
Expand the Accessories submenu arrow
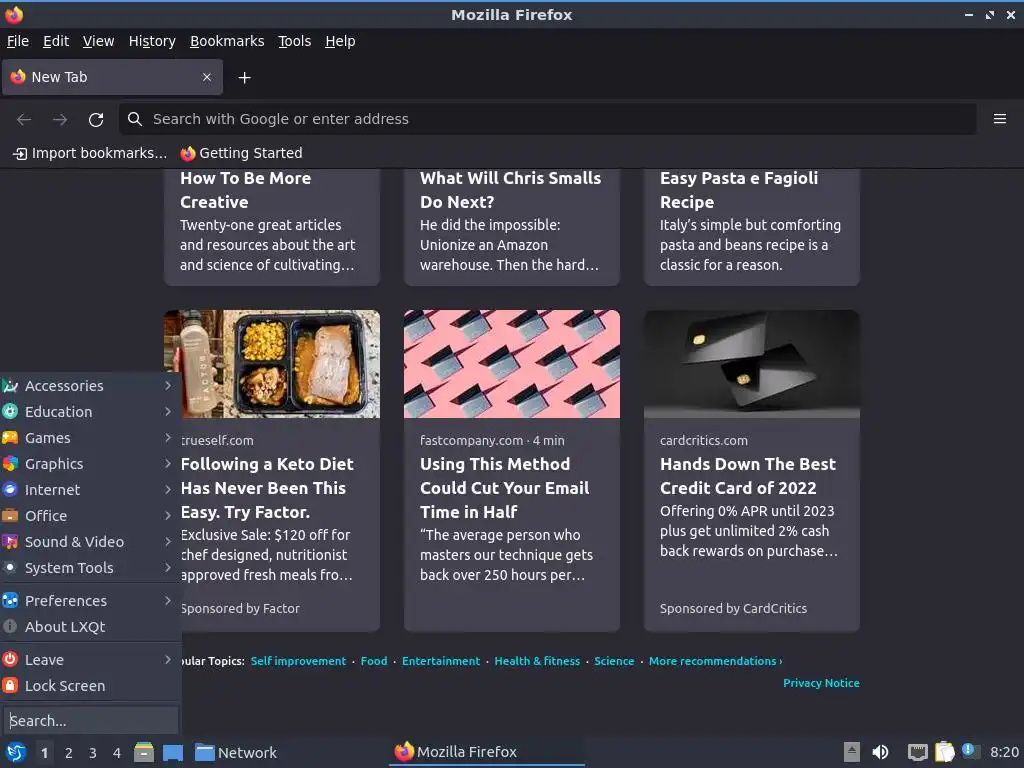(x=168, y=385)
